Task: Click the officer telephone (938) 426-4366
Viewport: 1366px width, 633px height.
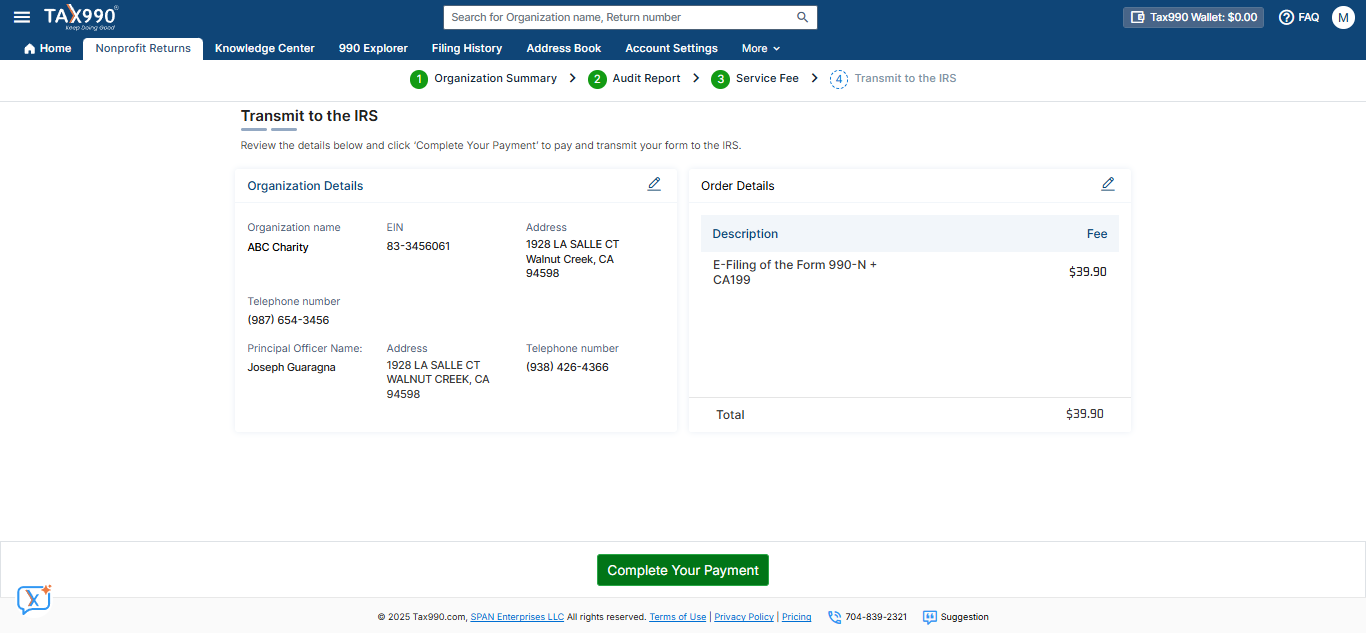Action: 567,367
